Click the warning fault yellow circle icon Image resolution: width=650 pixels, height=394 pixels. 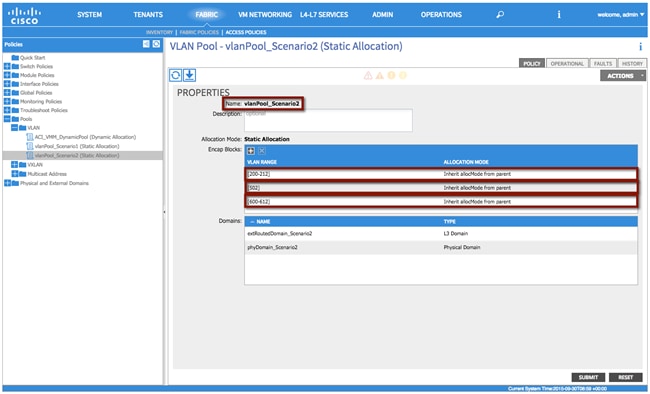pos(403,75)
